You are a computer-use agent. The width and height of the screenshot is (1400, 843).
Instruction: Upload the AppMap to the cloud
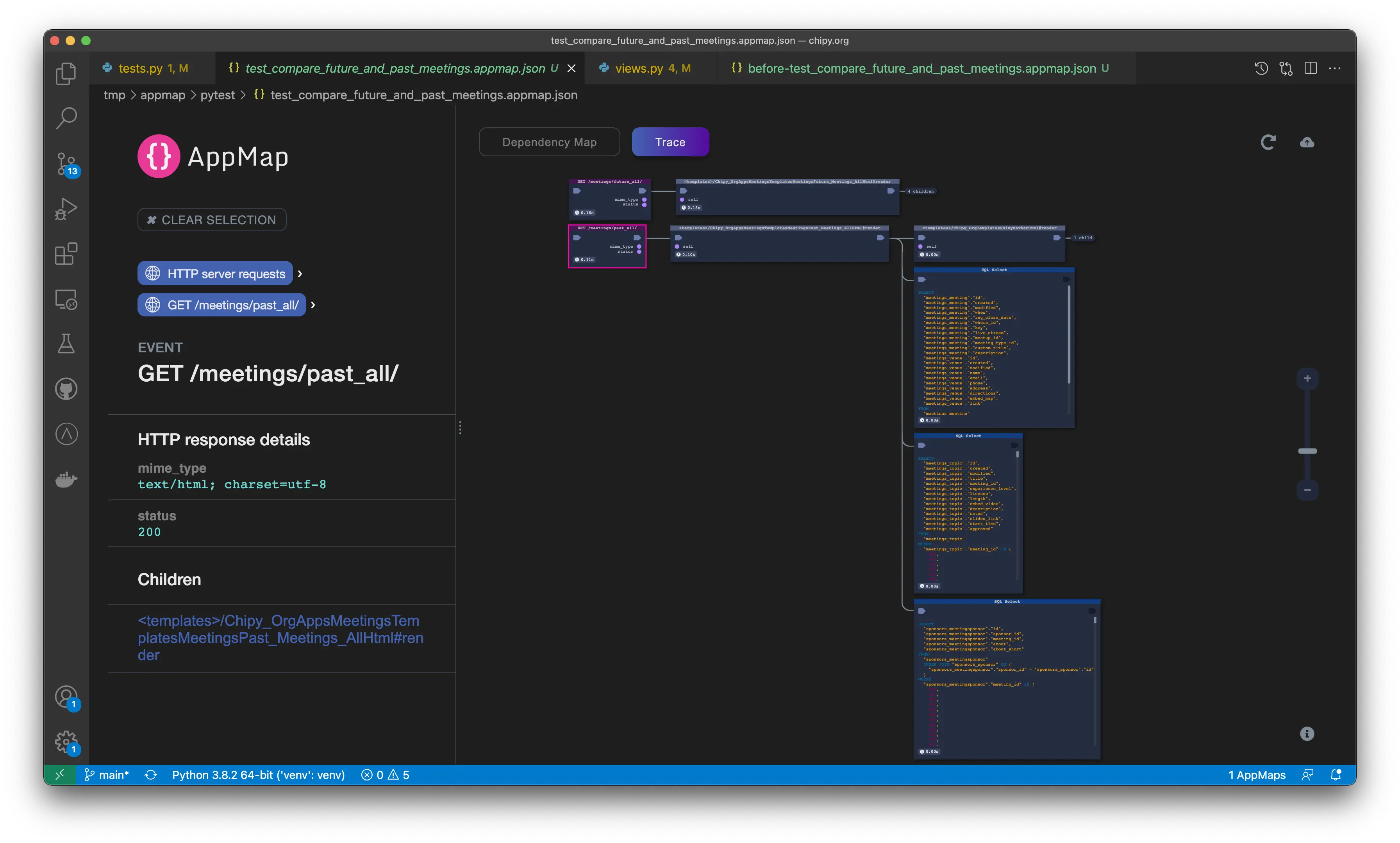pos(1307,142)
